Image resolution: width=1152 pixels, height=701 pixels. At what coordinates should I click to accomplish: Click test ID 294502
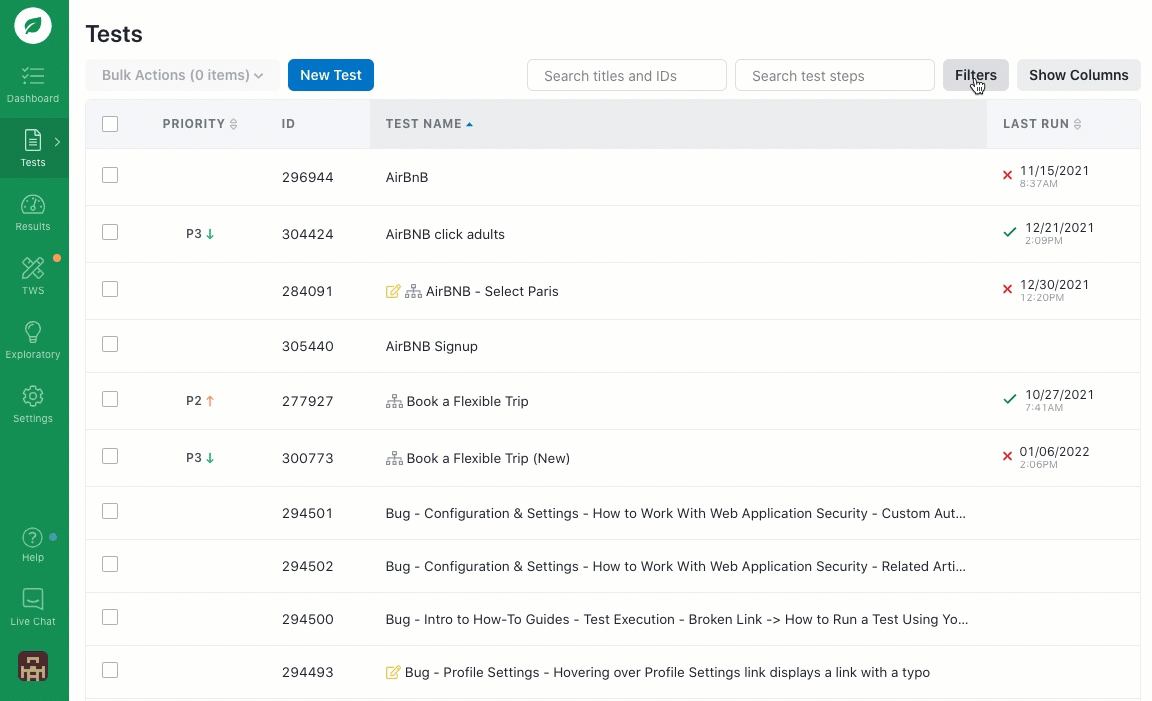307,567
